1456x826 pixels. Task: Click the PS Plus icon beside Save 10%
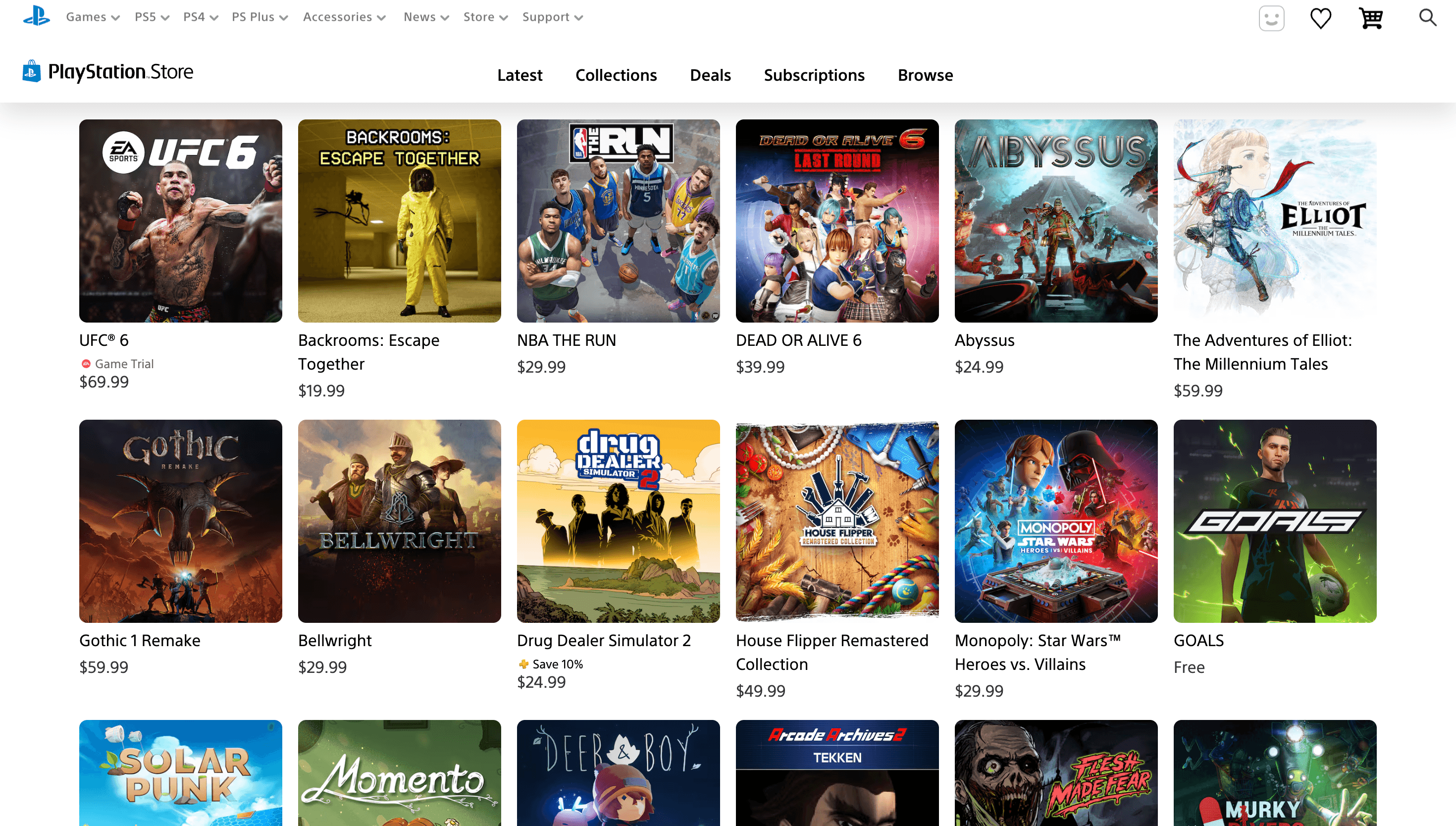point(523,664)
